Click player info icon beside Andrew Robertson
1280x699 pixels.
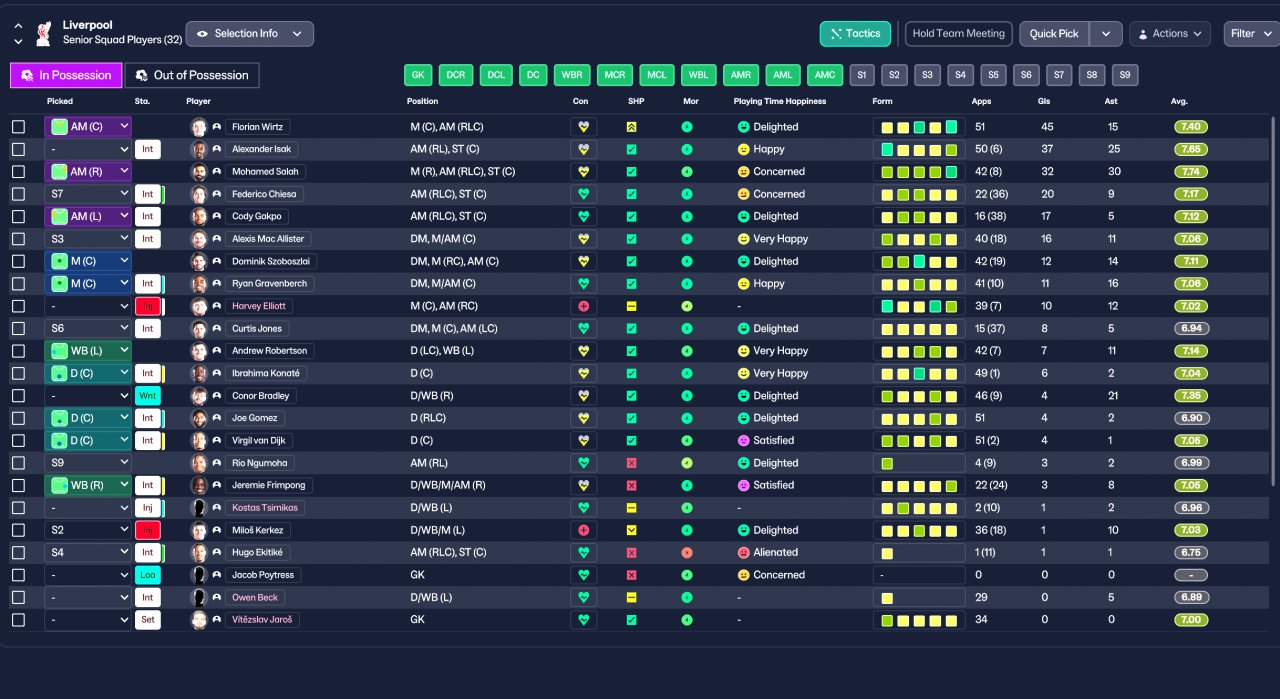[217, 351]
